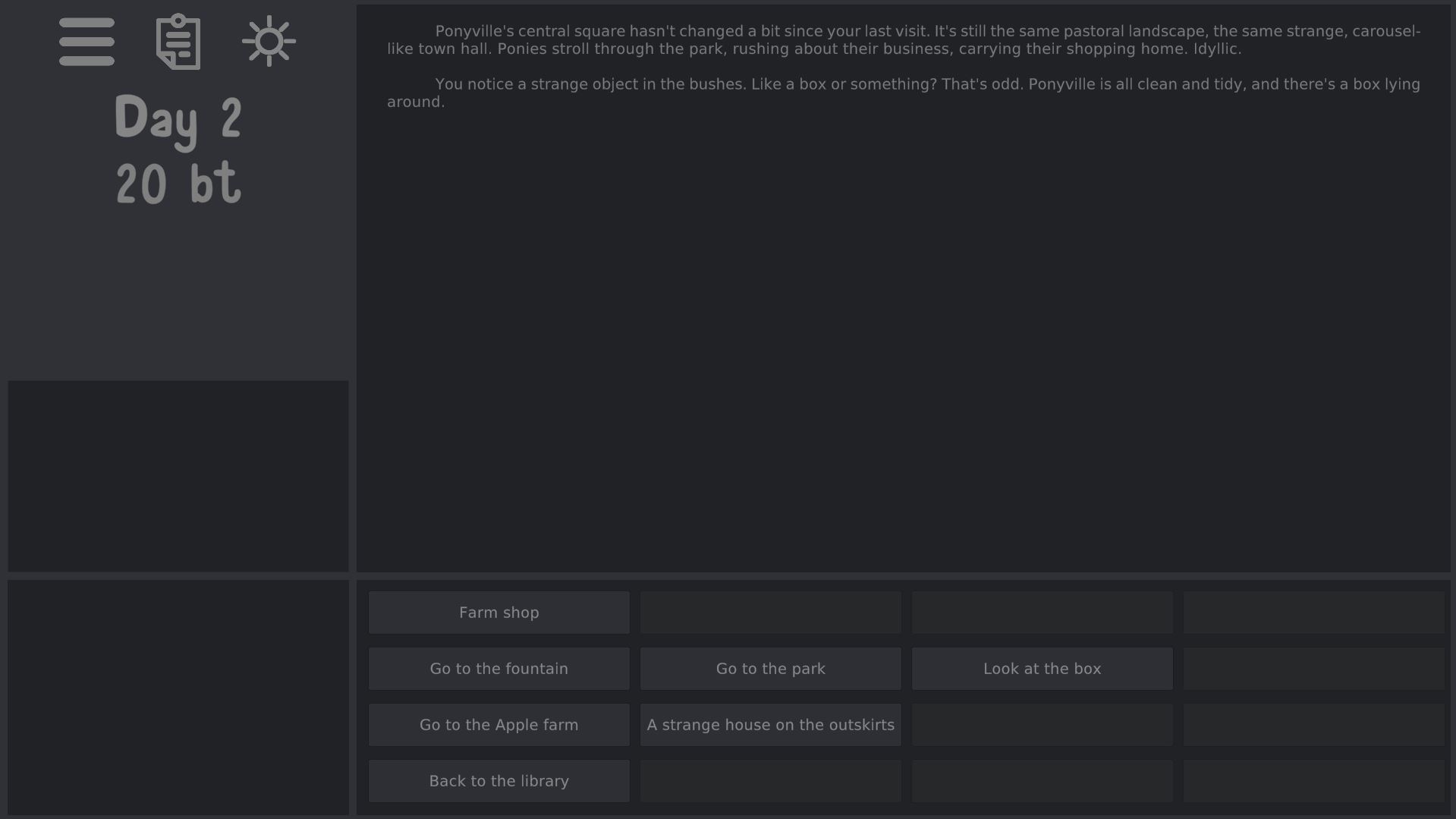Click the empty image panel below the money display

(178, 476)
